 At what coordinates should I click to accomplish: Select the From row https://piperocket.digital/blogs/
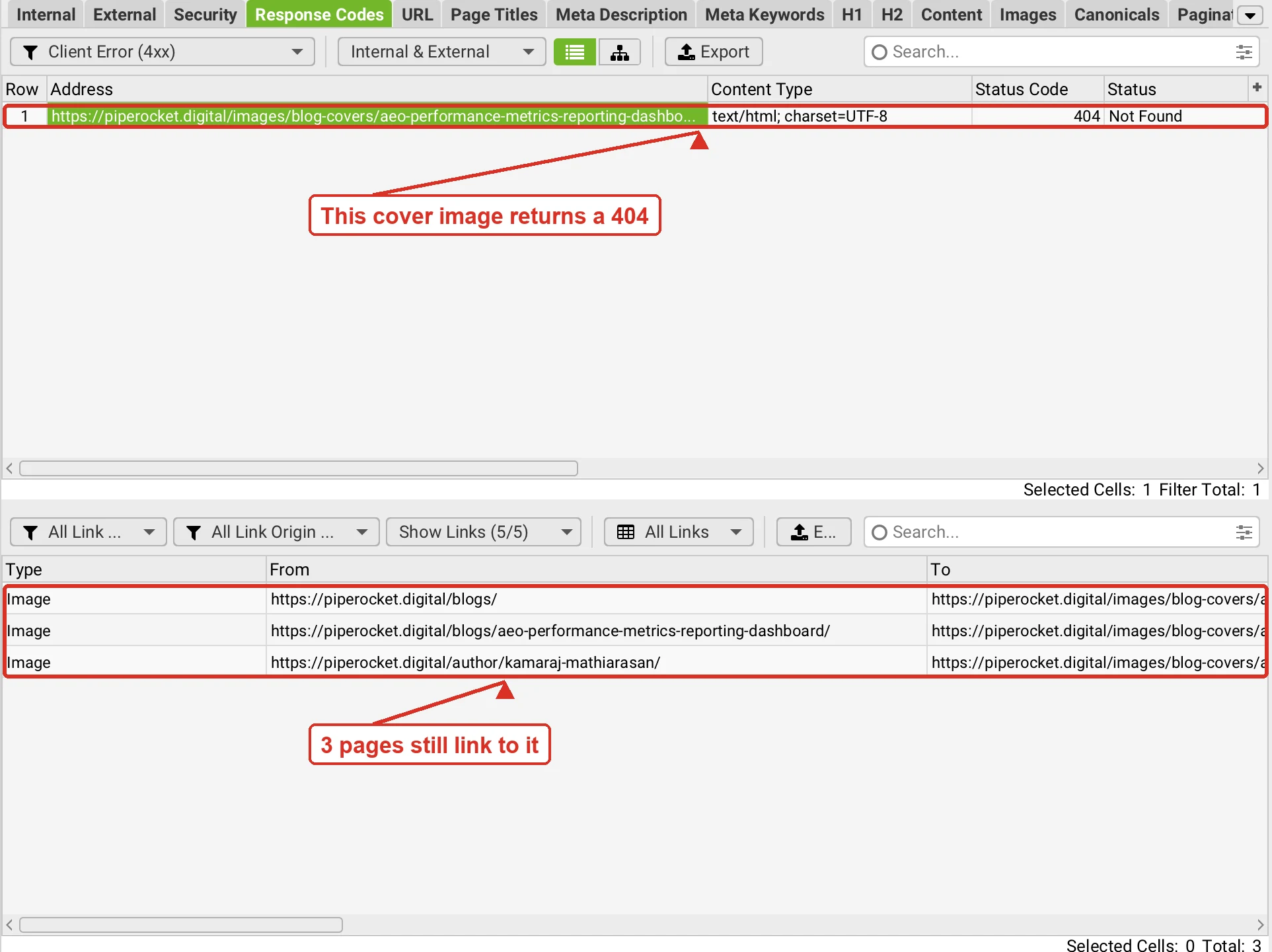pos(596,599)
